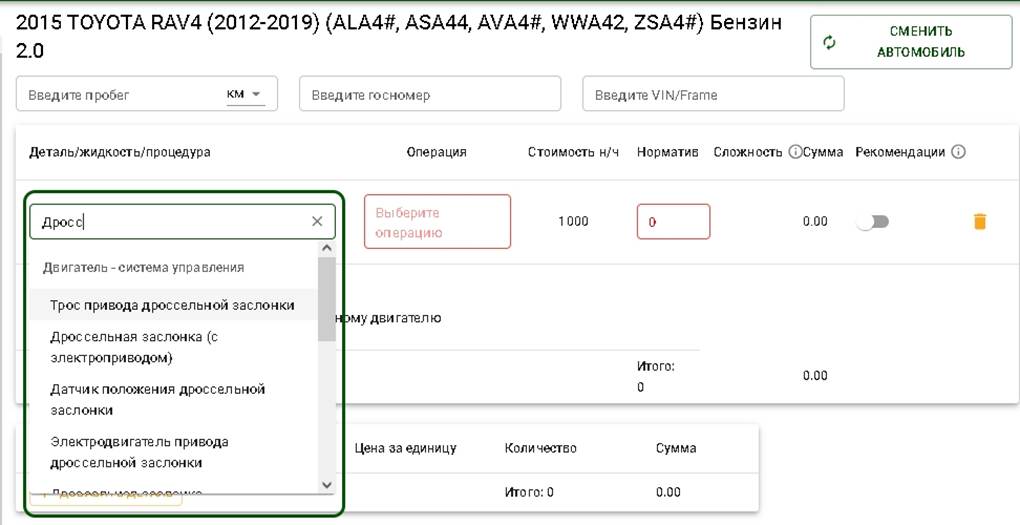The image size is (1020, 525).
Task: Click the dropdown list scrollbar thumb
Action: pyautogui.click(x=327, y=299)
